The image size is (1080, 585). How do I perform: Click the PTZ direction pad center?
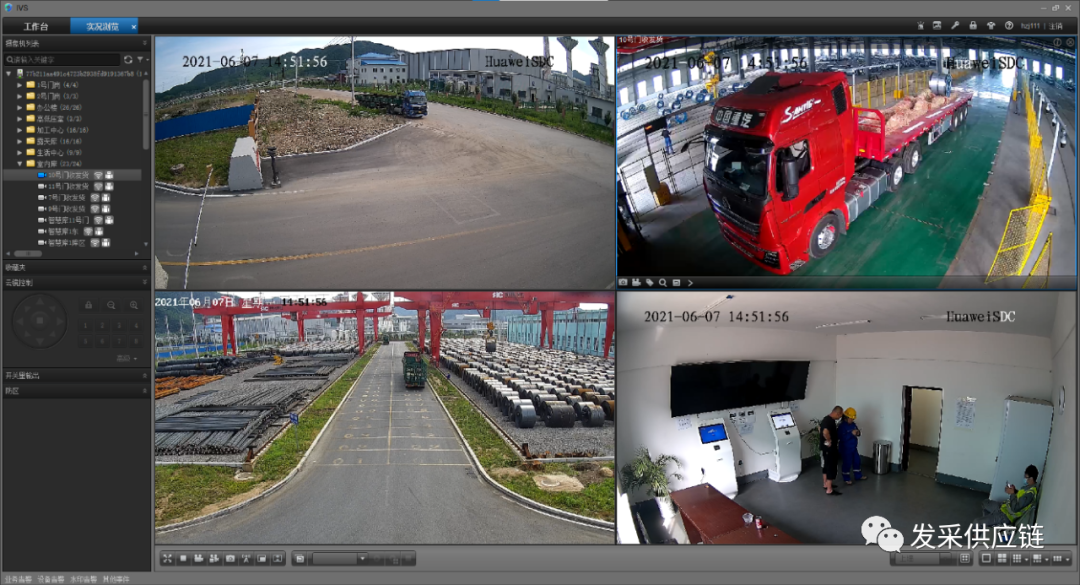[39, 320]
